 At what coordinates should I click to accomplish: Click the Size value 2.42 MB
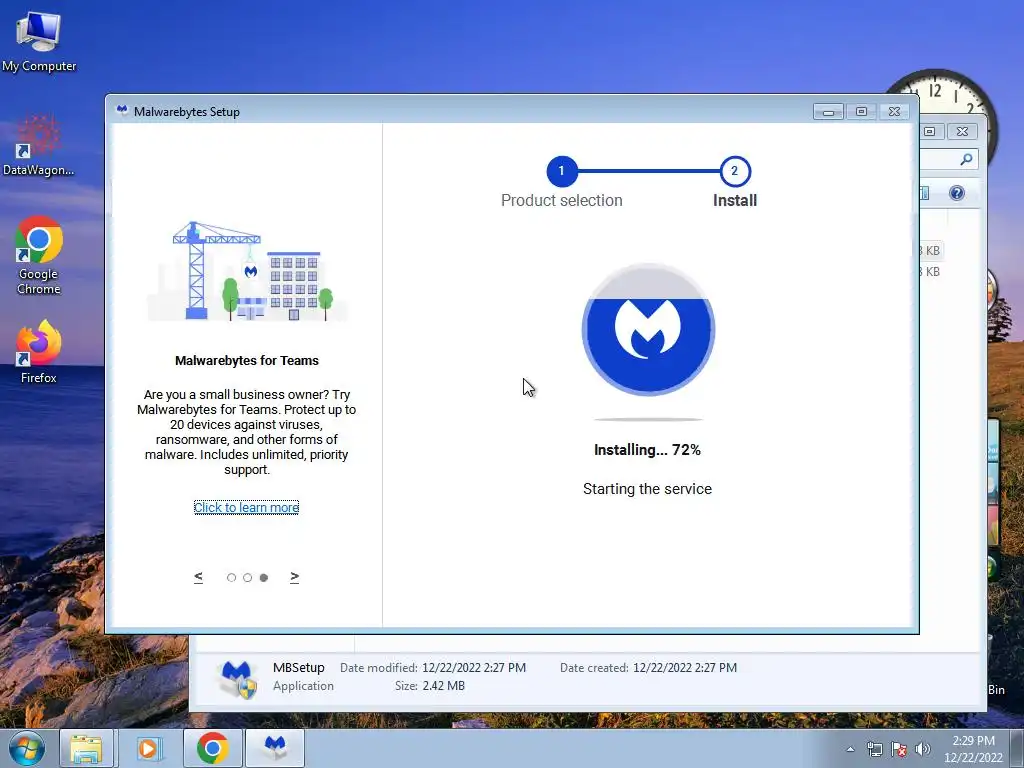(443, 686)
